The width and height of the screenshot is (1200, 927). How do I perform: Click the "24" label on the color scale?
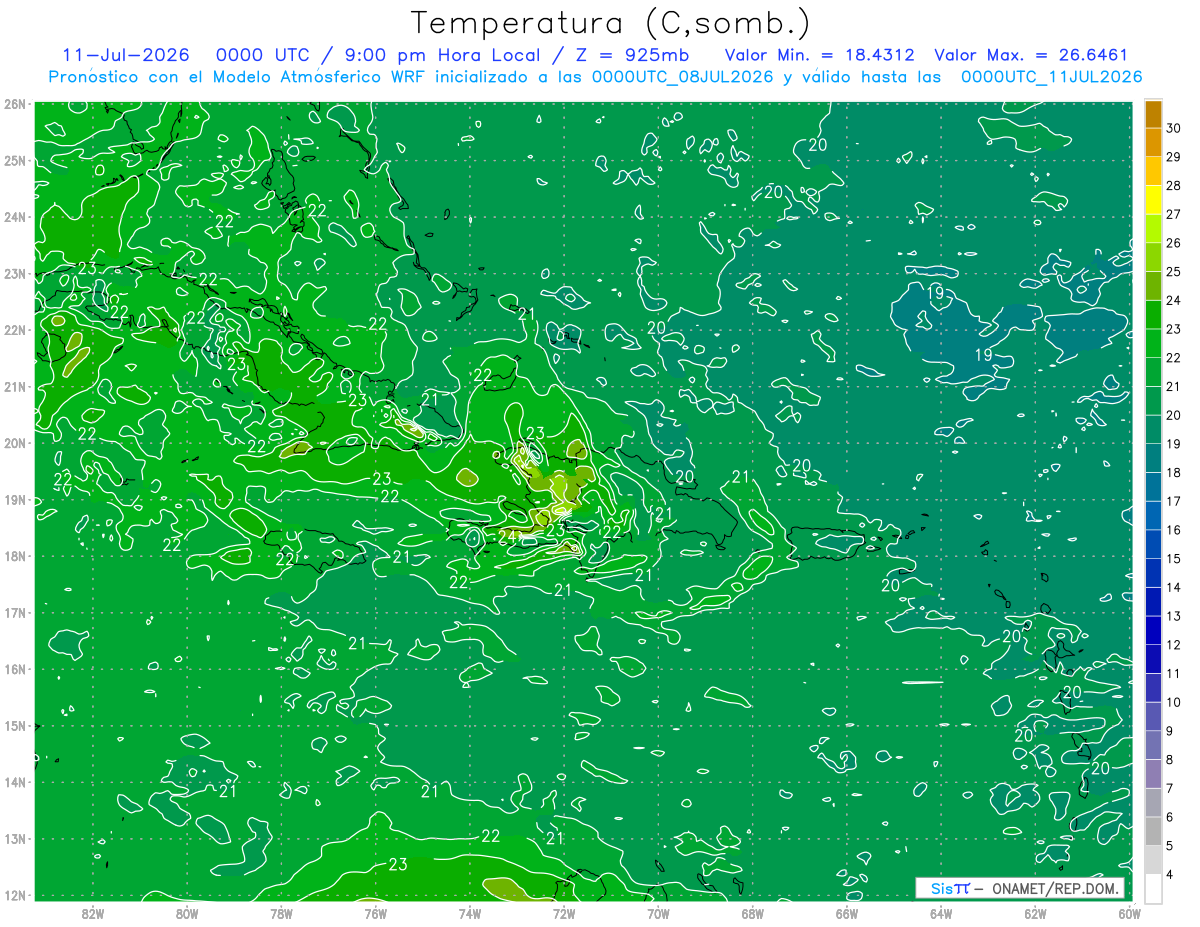(x=1174, y=300)
